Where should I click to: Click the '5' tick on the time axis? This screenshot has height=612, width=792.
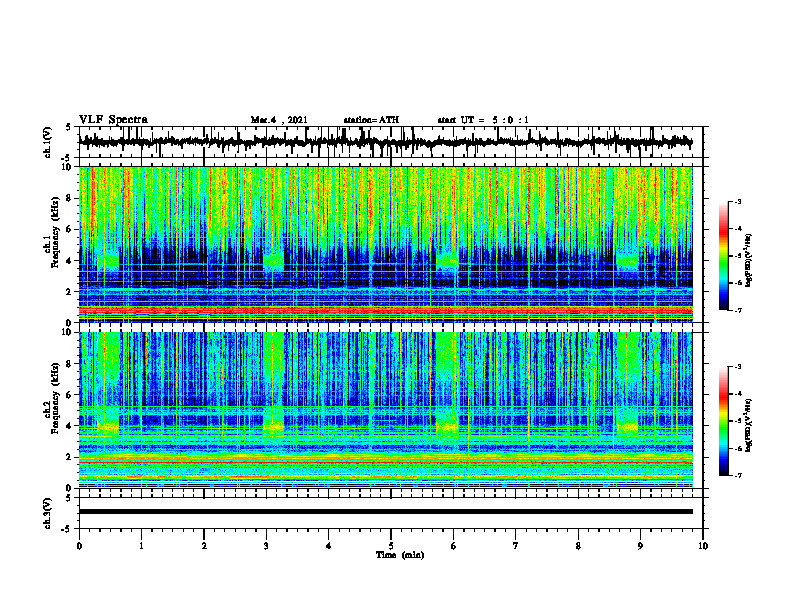pos(391,546)
